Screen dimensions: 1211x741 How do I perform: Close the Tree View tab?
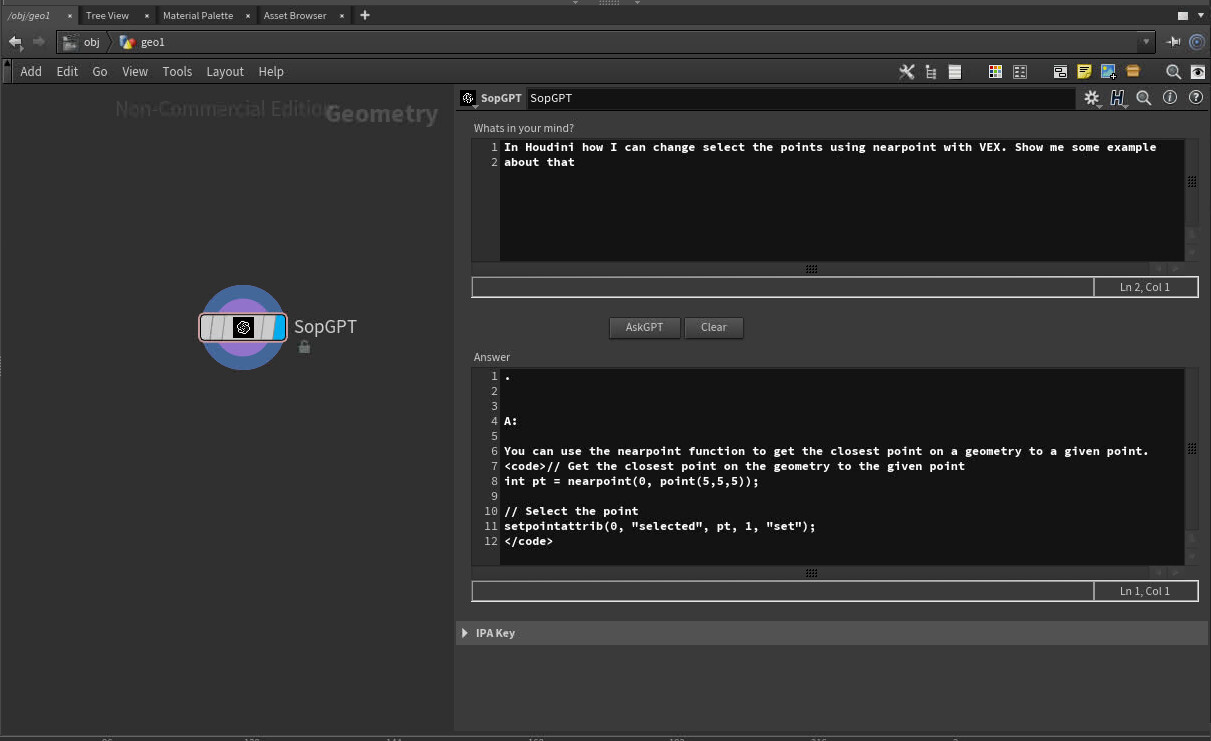tap(147, 16)
